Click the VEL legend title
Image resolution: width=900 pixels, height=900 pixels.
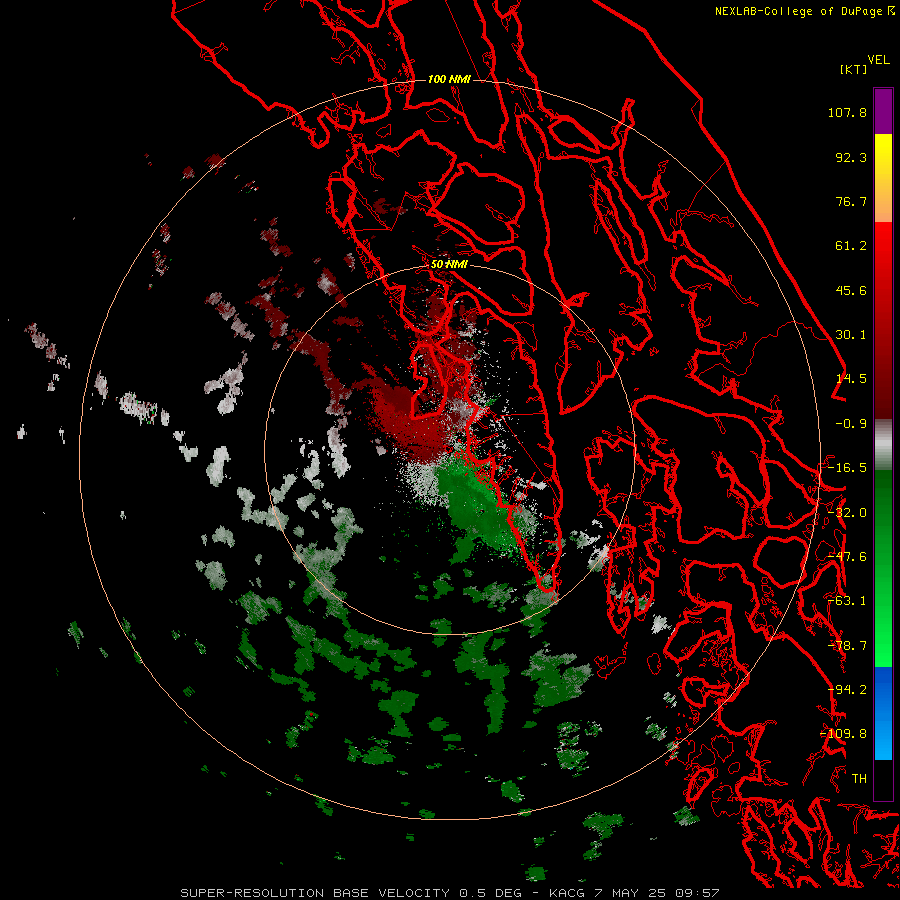coord(878,59)
